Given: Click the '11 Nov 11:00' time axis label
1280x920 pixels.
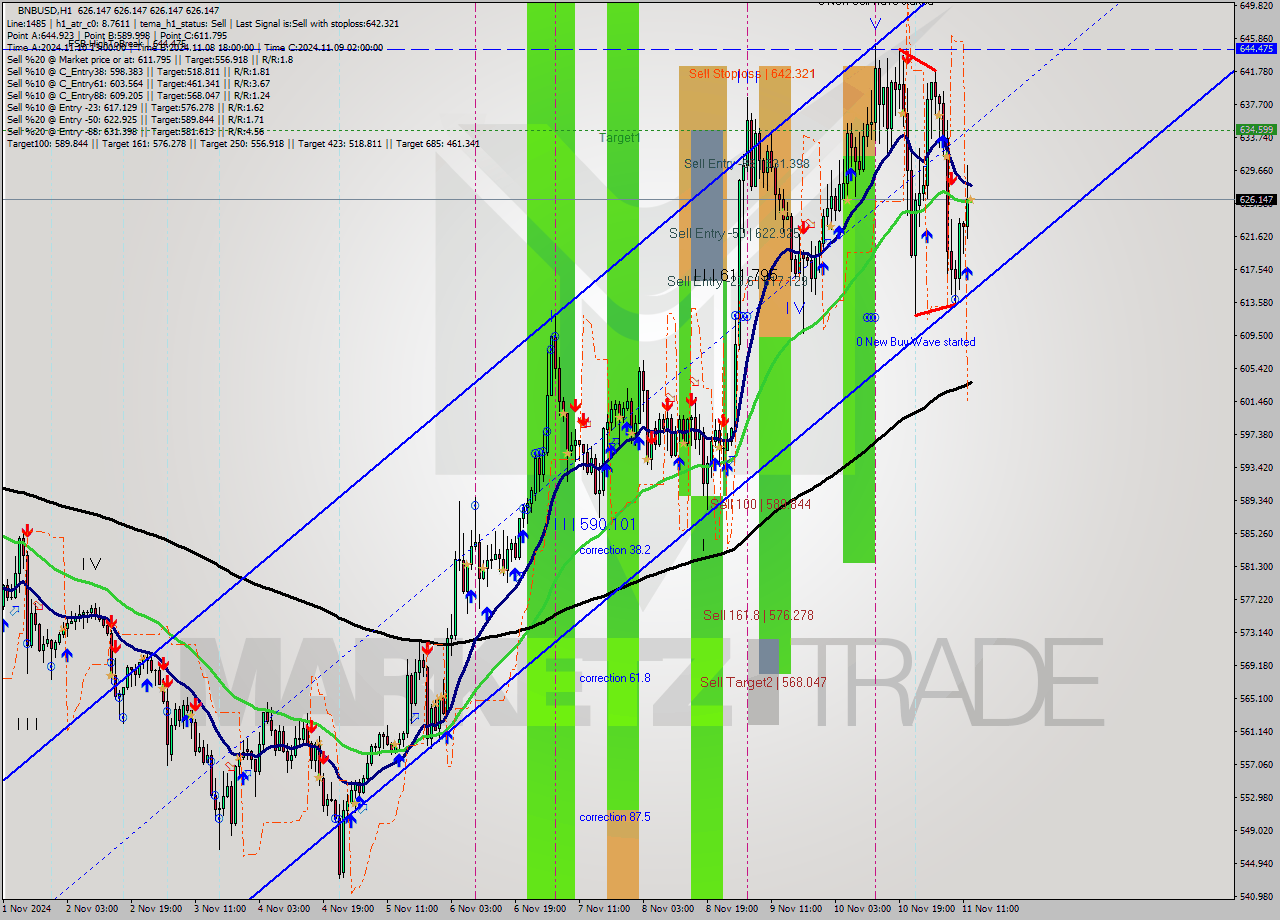Looking at the screenshot, I should (x=990, y=910).
